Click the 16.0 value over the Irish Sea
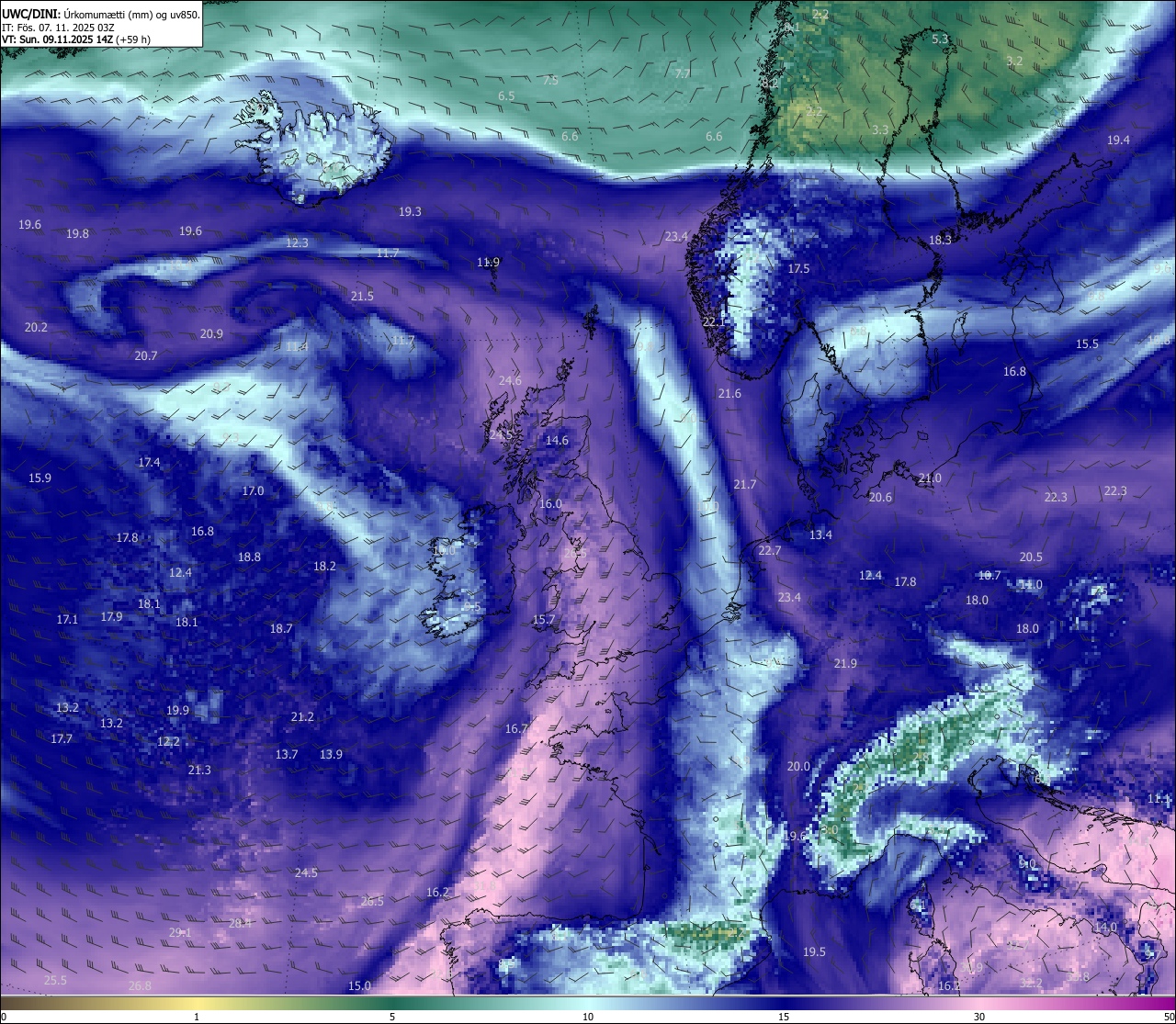 pyautogui.click(x=550, y=503)
